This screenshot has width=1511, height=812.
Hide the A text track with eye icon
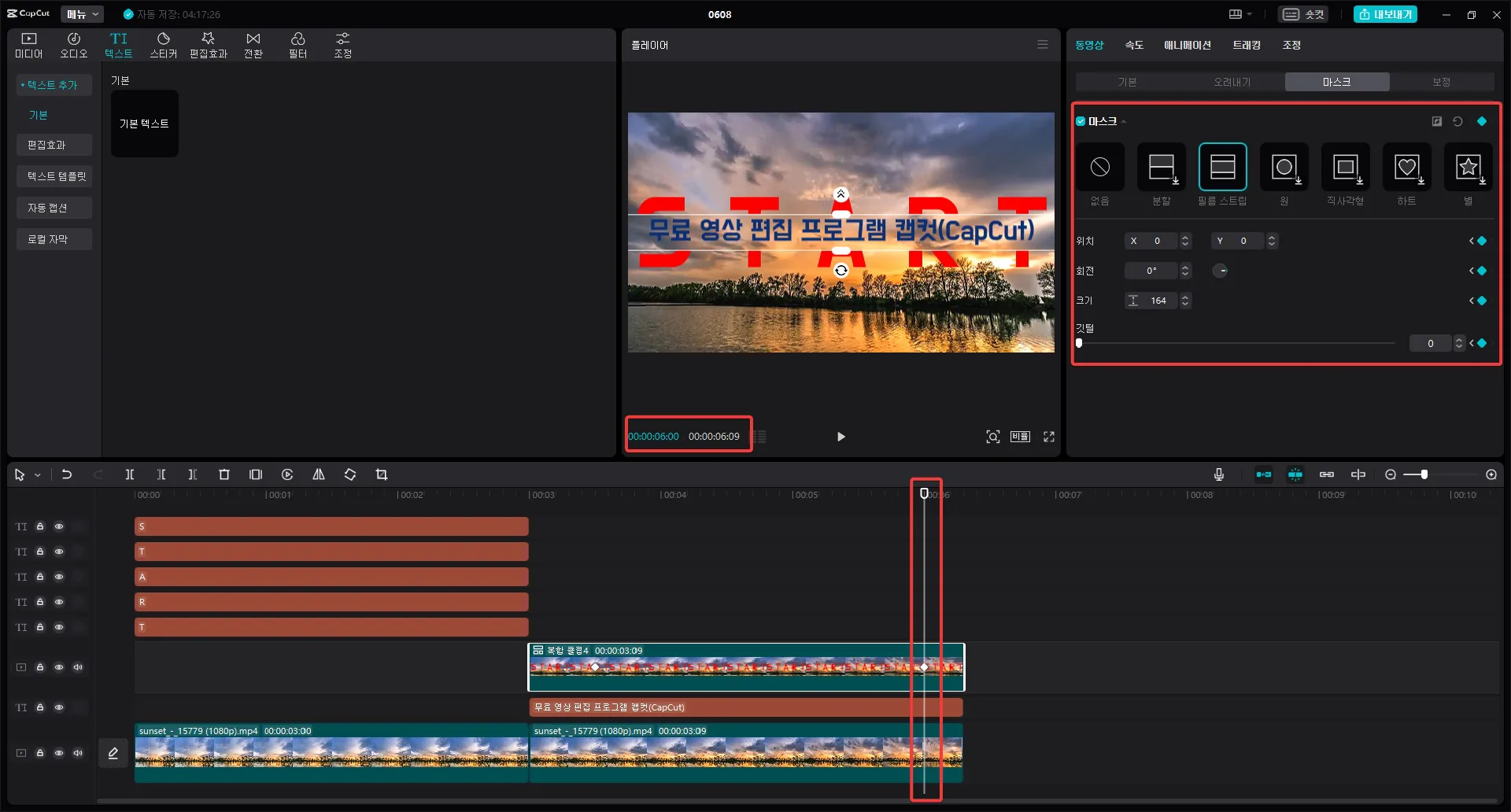click(x=59, y=577)
